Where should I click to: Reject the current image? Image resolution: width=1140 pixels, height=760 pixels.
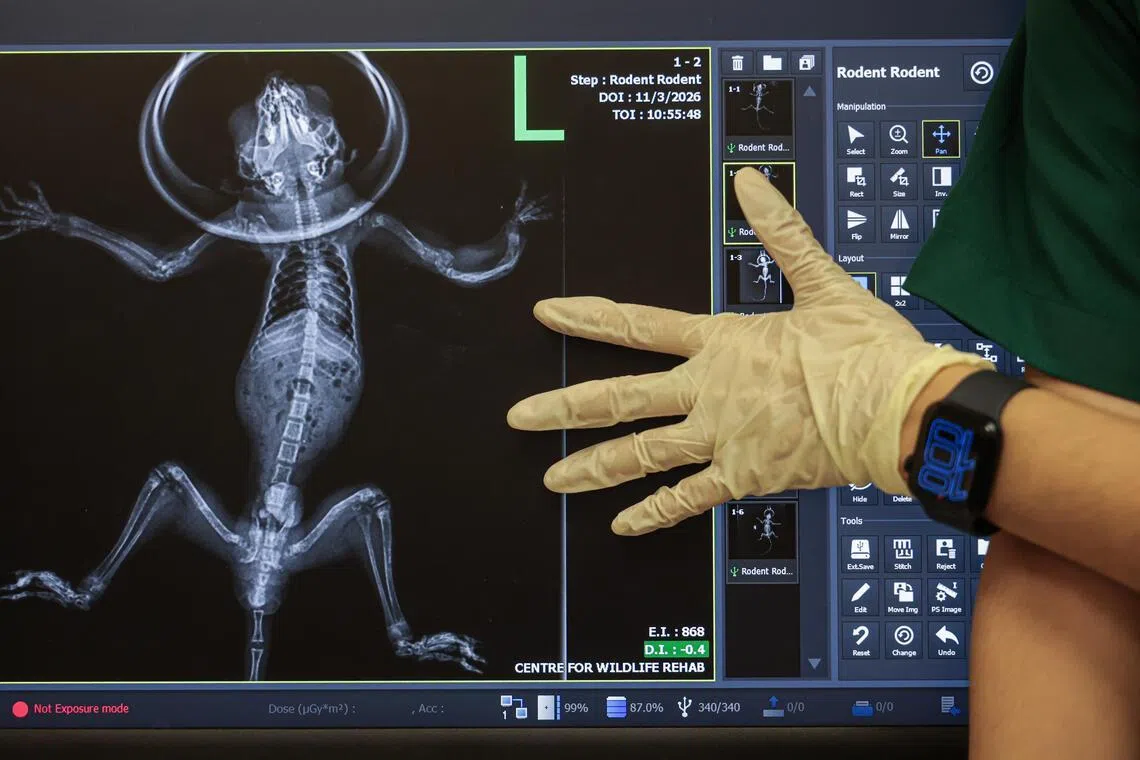(x=945, y=554)
